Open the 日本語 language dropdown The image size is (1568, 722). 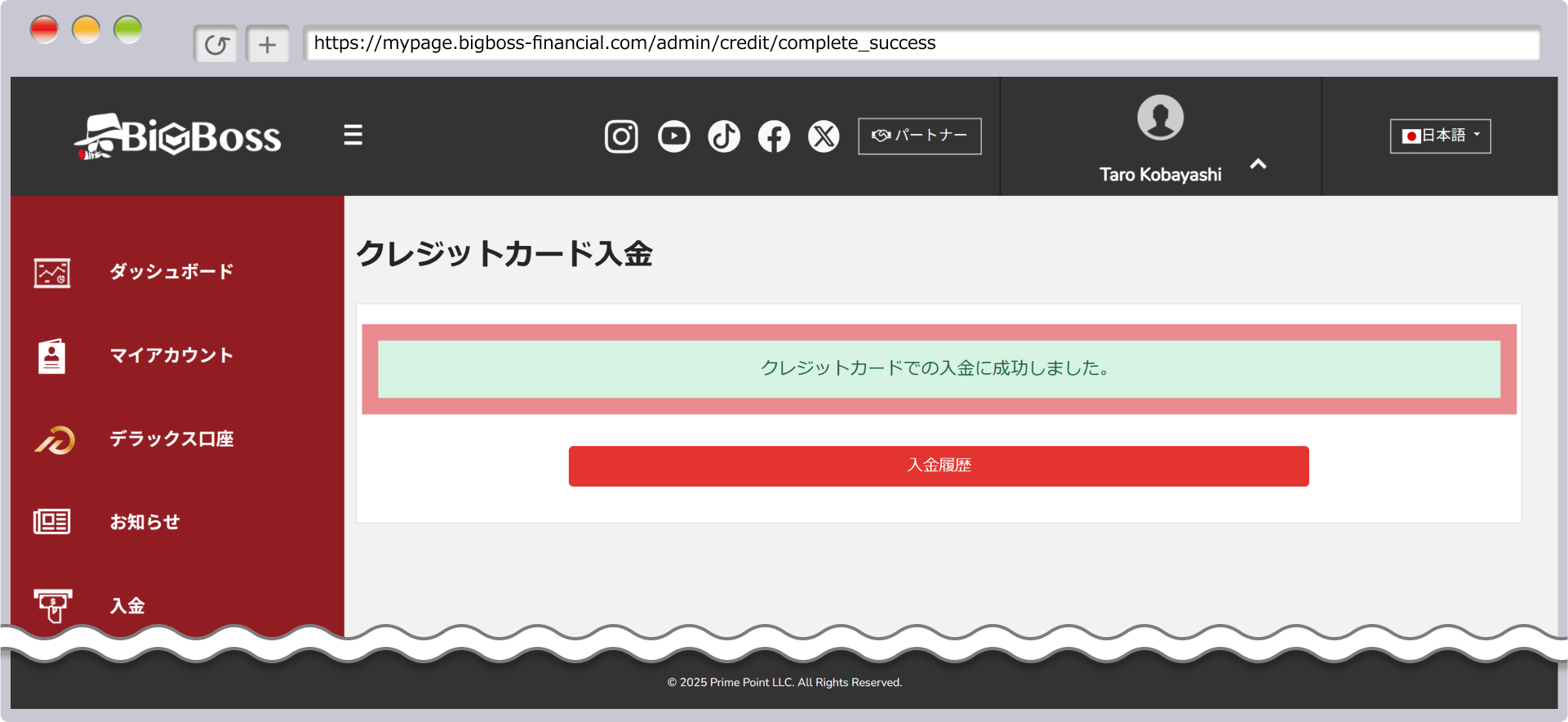[x=1440, y=136]
